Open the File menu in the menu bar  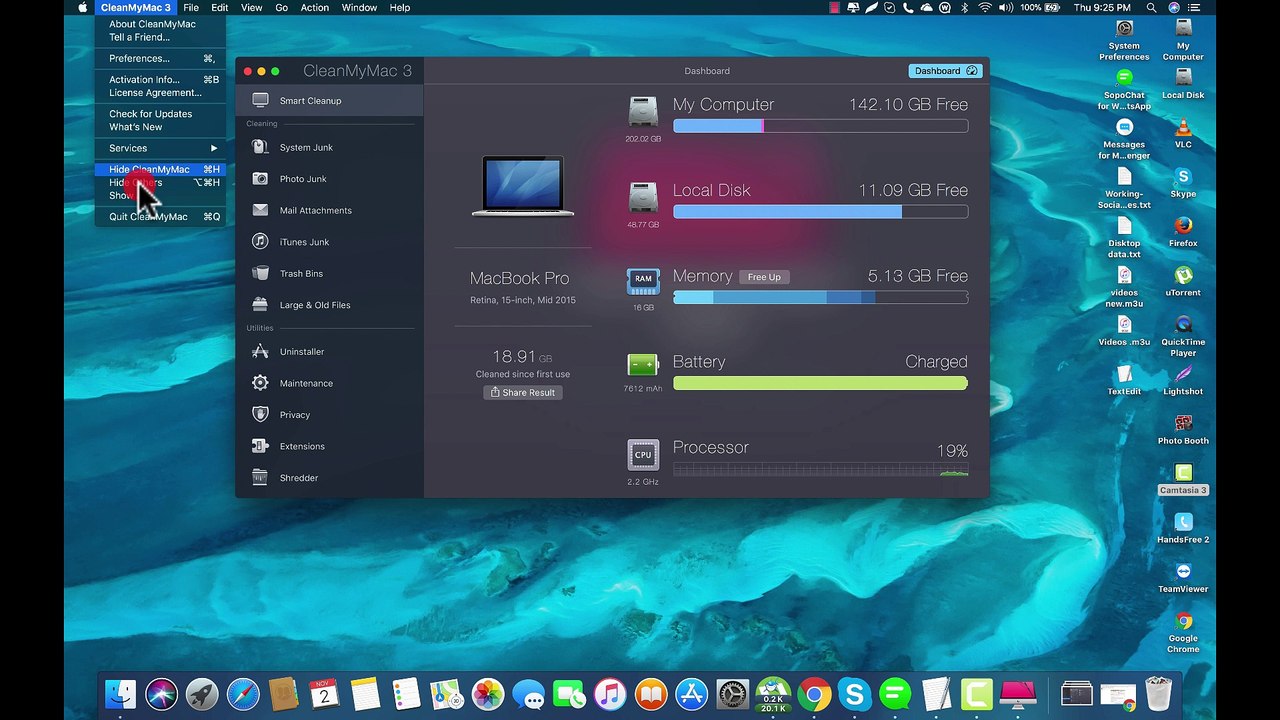pos(190,7)
